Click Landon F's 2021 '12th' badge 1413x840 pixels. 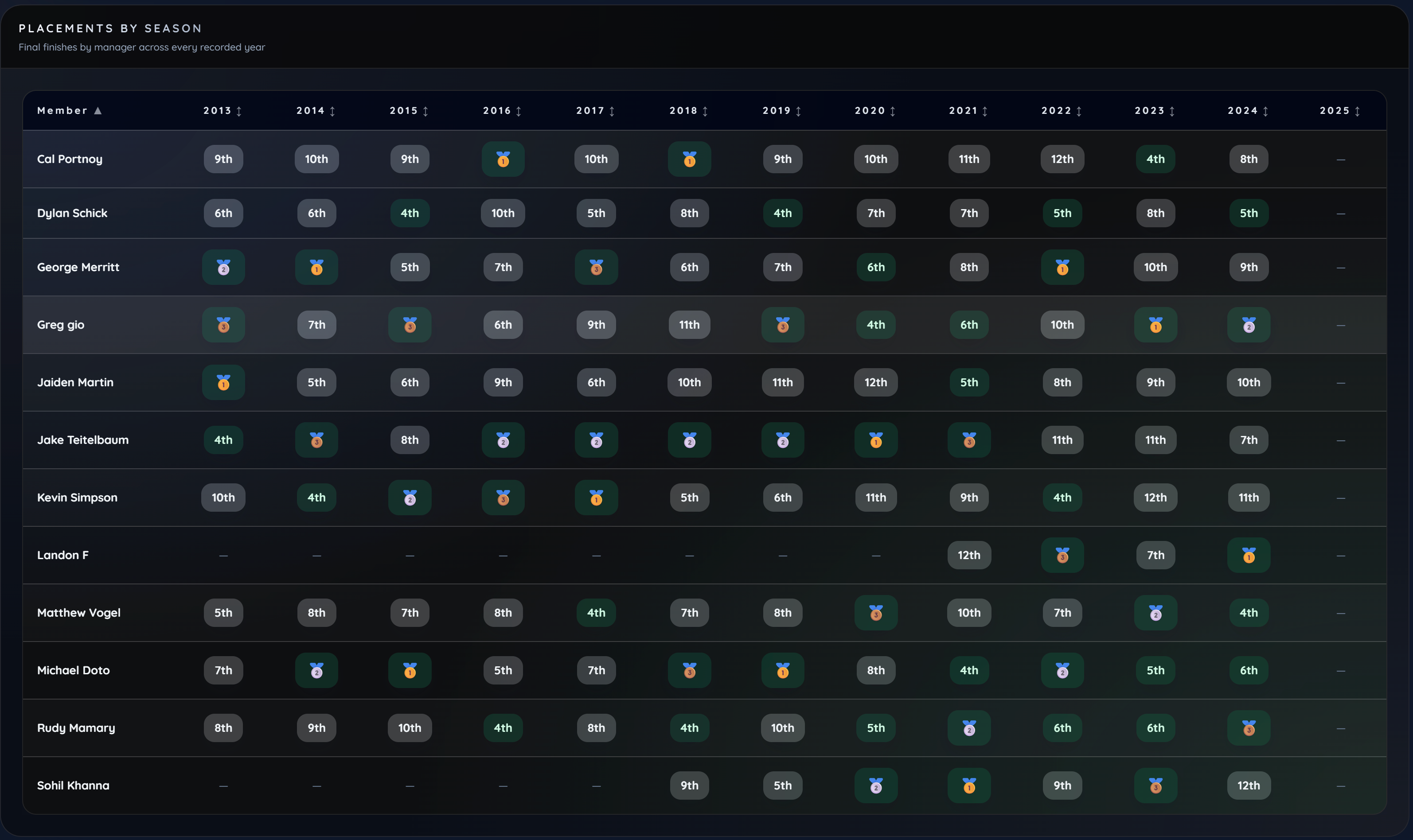[969, 555]
